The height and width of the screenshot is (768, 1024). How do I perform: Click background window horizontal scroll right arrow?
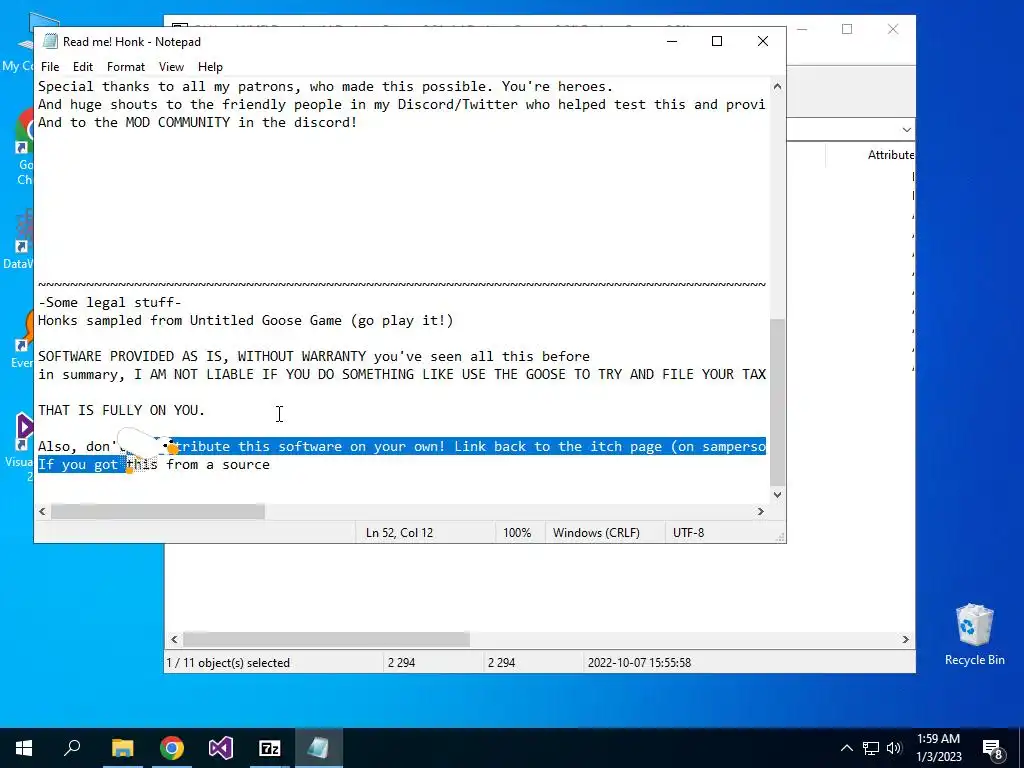(x=905, y=639)
